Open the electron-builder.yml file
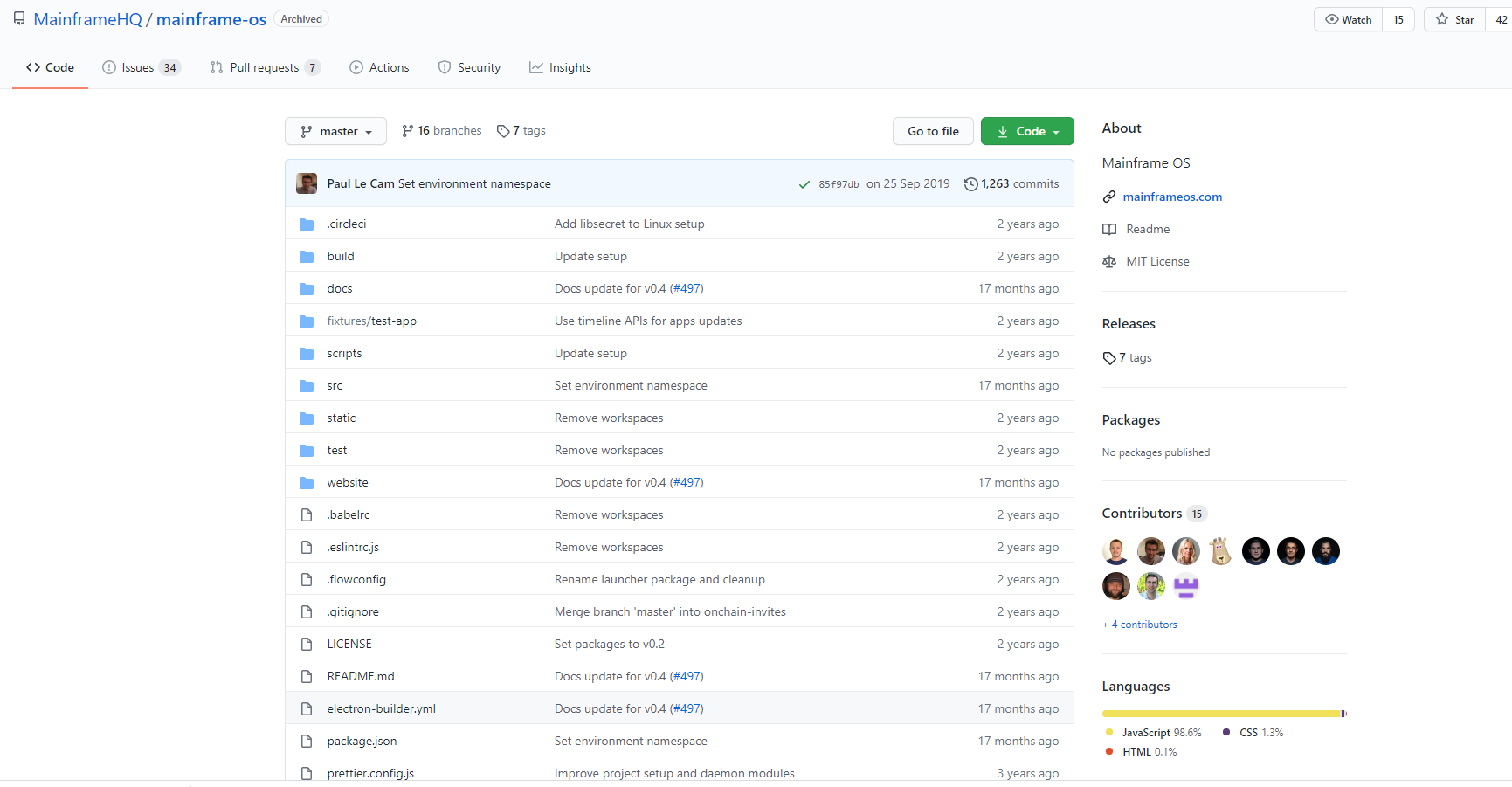Image resolution: width=1512 pixels, height=787 pixels. (x=382, y=709)
